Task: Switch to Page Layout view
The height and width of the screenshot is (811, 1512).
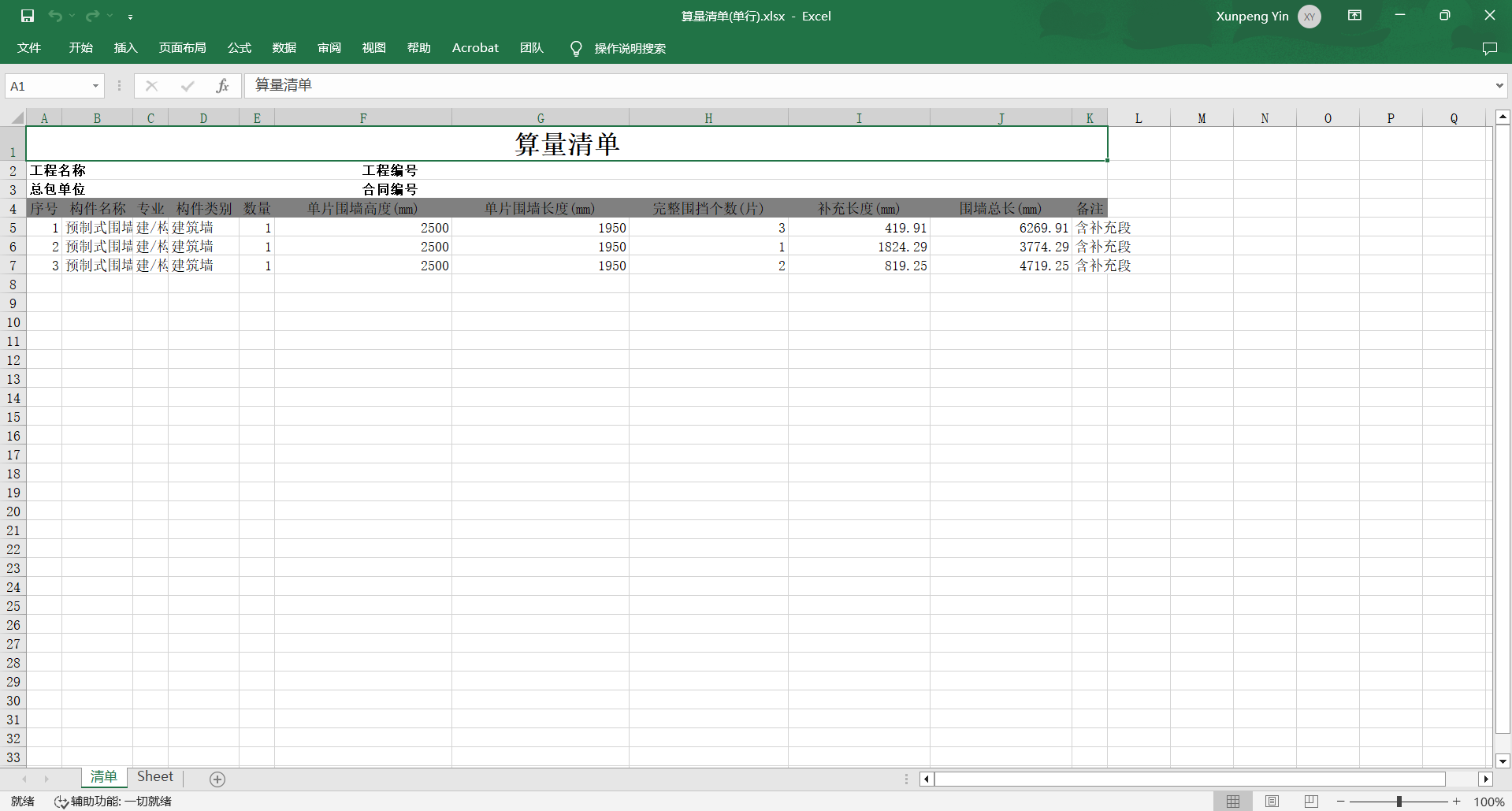Action: pyautogui.click(x=1272, y=802)
